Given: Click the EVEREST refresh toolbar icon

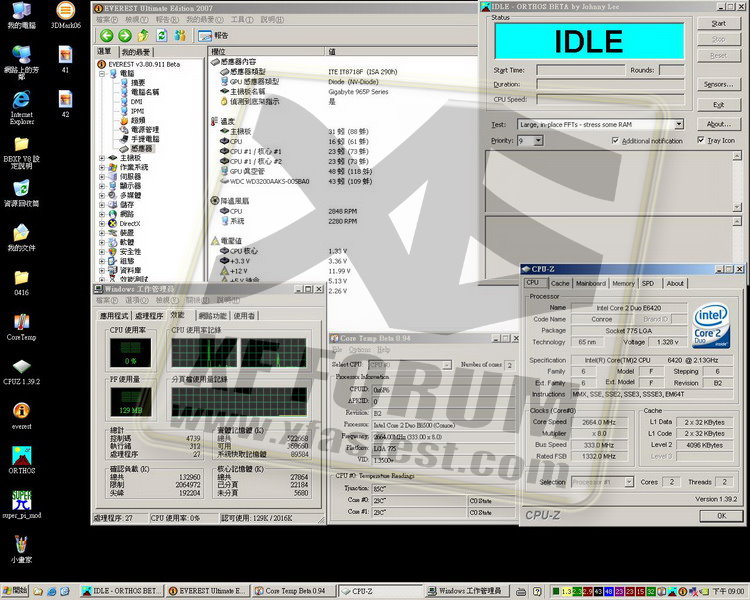Looking at the screenshot, I should coord(162,35).
